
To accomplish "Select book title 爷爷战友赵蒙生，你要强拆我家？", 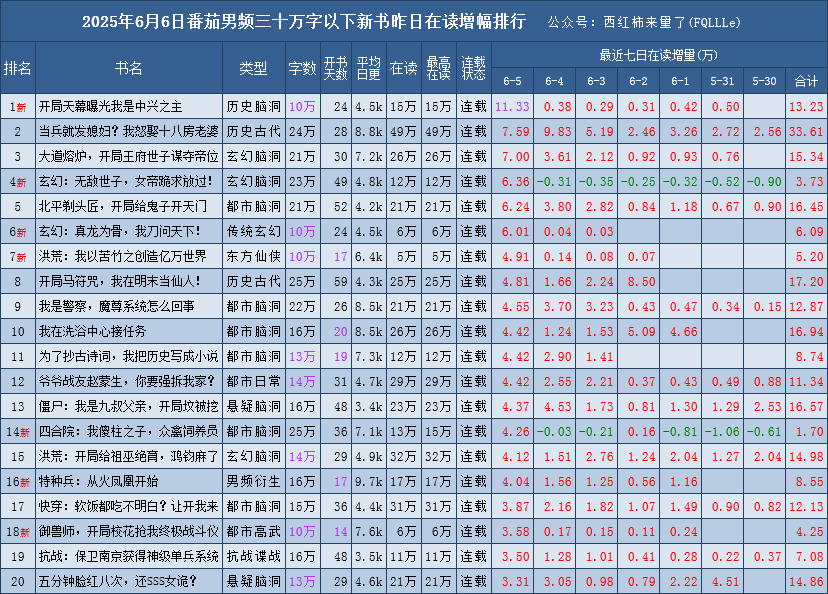I will point(127,381).
